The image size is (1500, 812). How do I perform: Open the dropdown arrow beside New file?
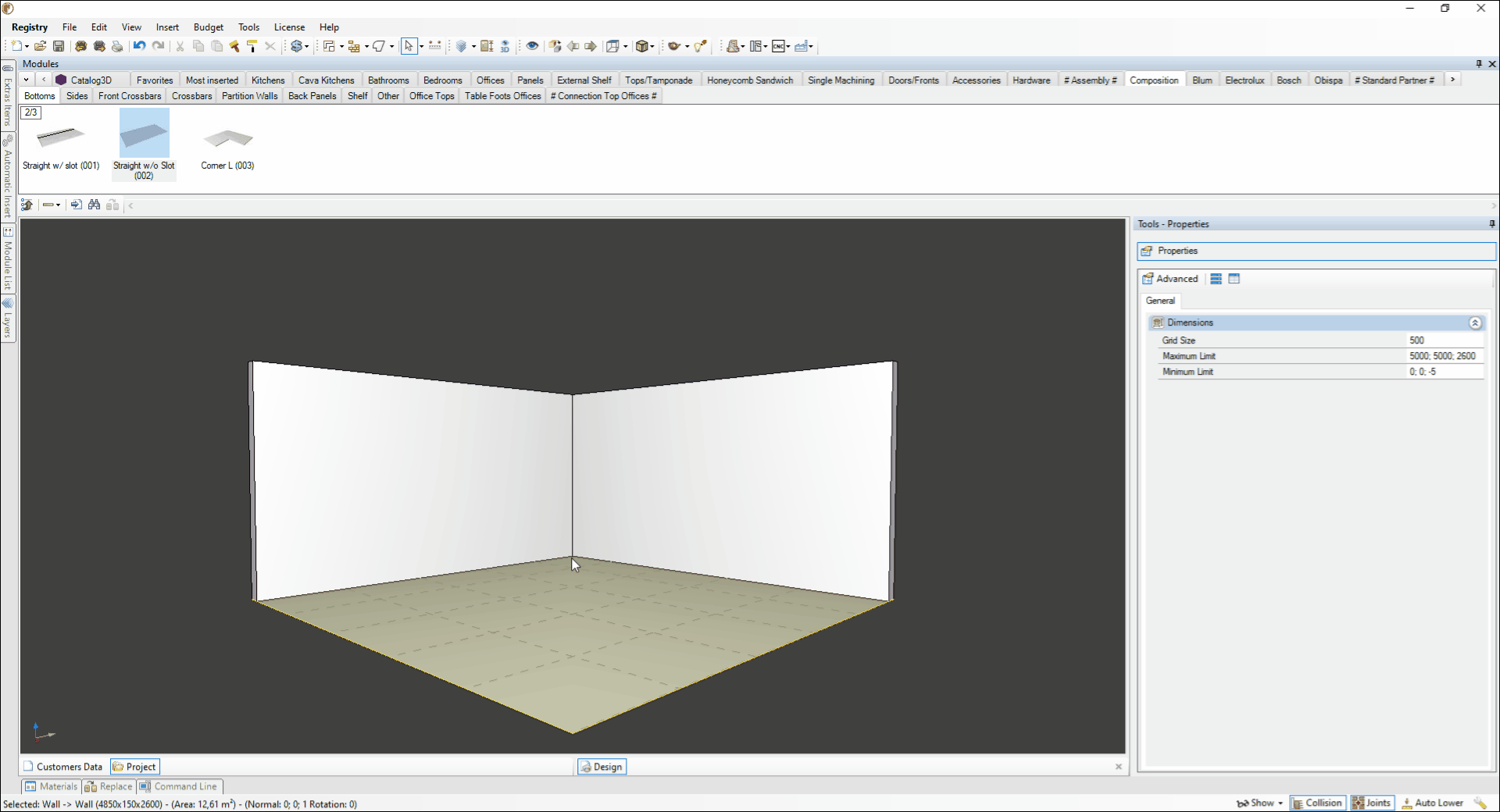[27, 47]
